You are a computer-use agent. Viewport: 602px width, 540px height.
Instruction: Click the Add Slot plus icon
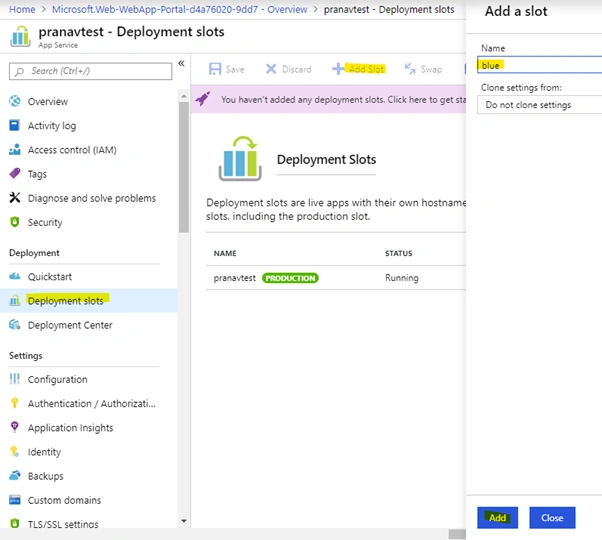click(x=338, y=69)
